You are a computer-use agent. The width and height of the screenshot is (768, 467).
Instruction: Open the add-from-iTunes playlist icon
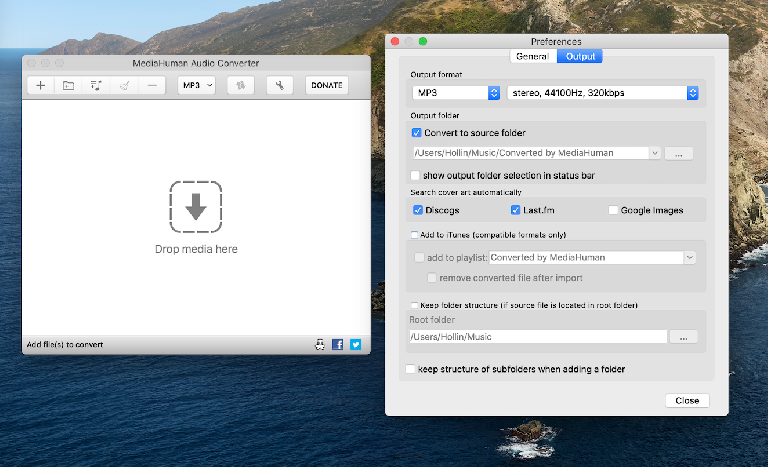pos(96,85)
